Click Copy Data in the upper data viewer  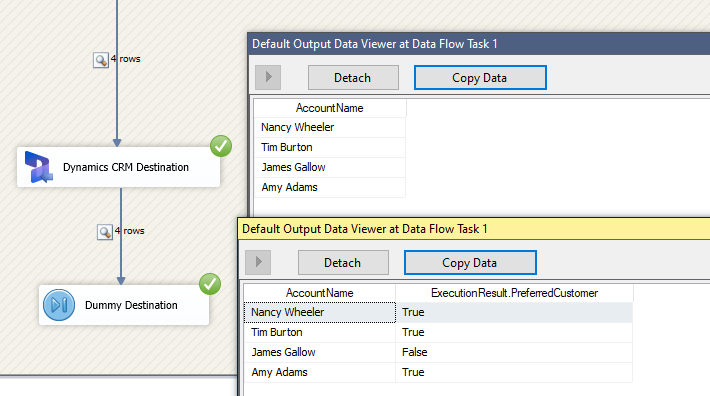click(480, 77)
